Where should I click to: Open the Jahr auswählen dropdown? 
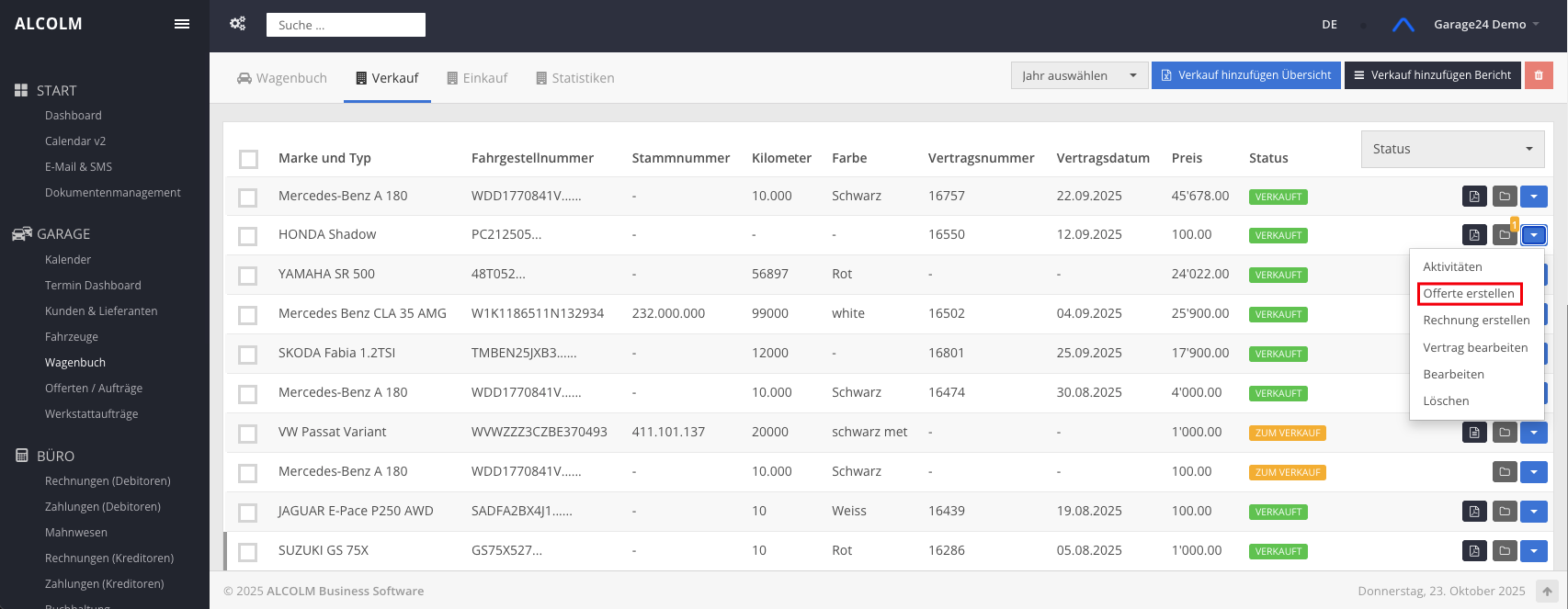click(1079, 75)
